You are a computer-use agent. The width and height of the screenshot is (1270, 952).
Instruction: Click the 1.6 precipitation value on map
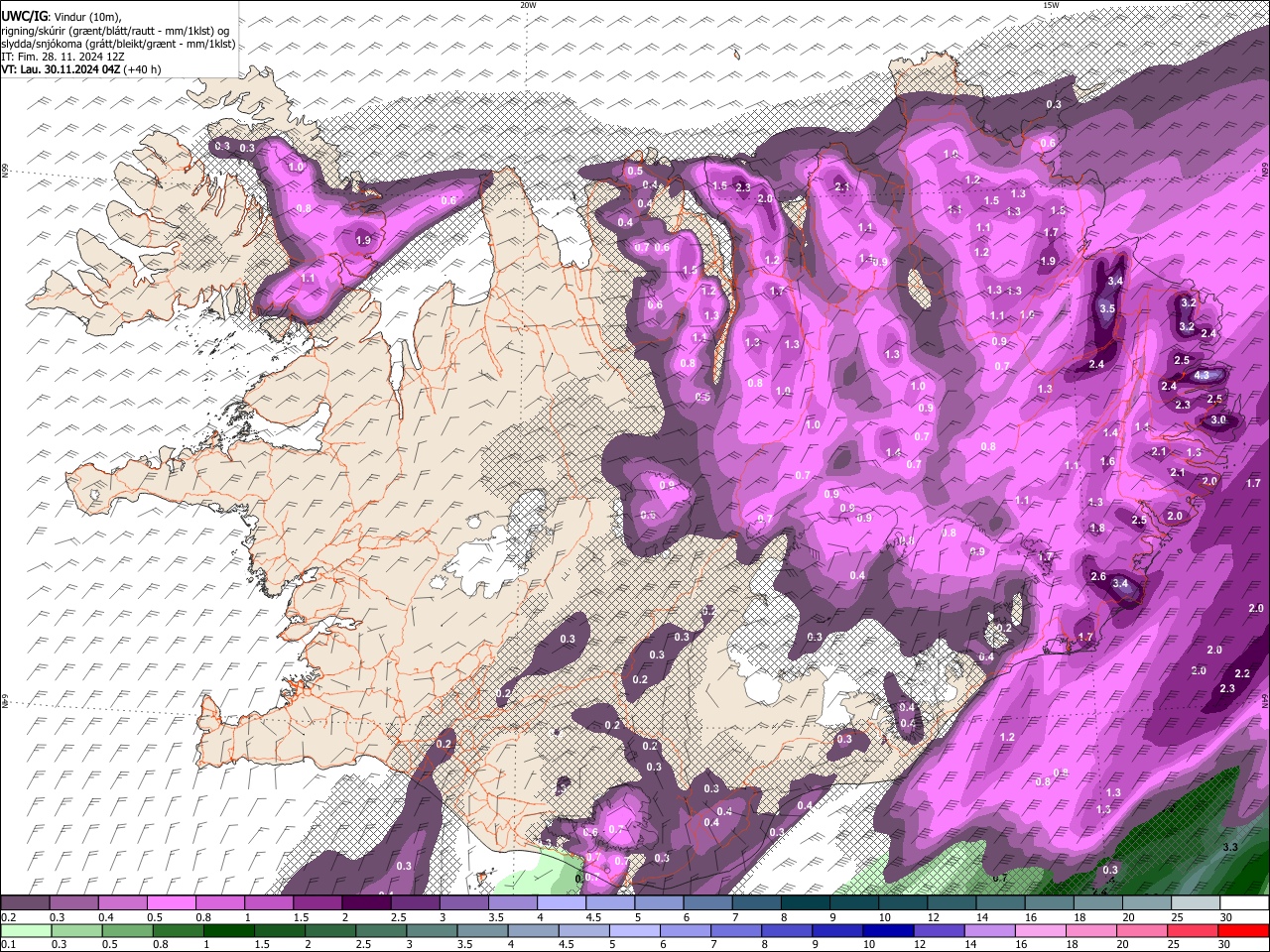(x=1108, y=462)
